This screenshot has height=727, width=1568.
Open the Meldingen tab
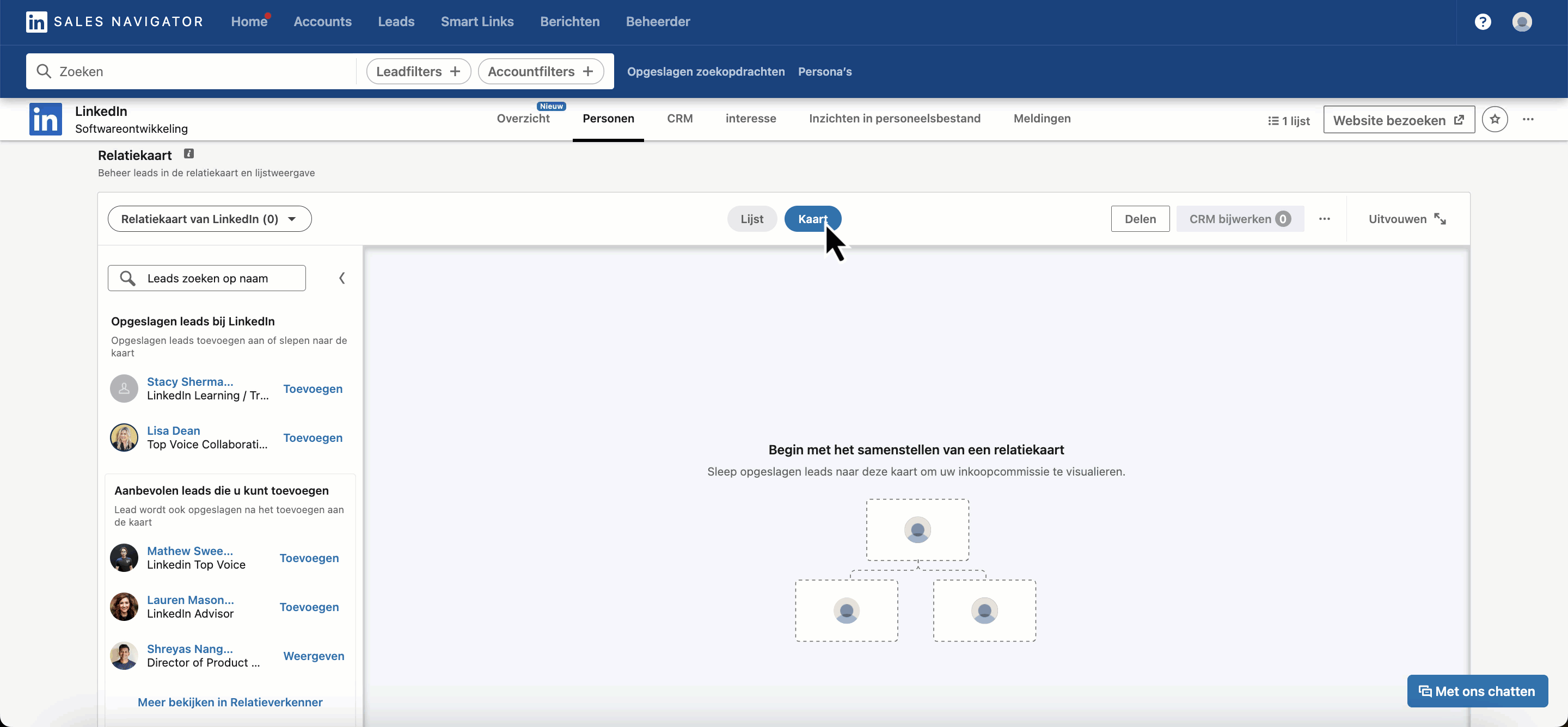(1042, 119)
